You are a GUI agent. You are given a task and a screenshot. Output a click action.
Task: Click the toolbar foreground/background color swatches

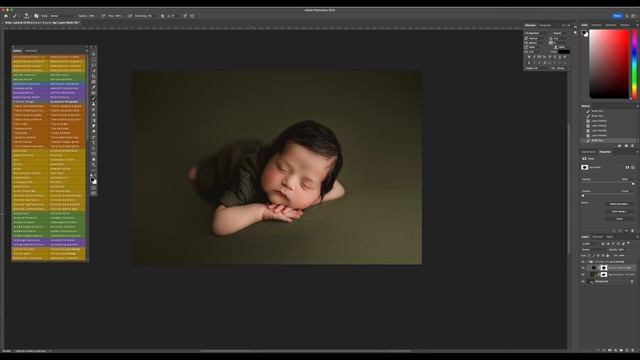[93, 180]
